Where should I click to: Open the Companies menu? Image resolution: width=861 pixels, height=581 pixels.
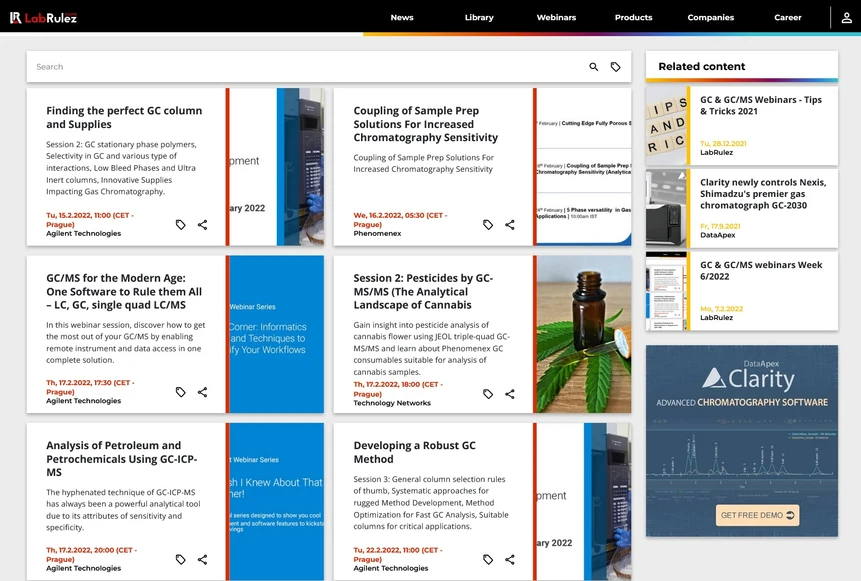711,18
